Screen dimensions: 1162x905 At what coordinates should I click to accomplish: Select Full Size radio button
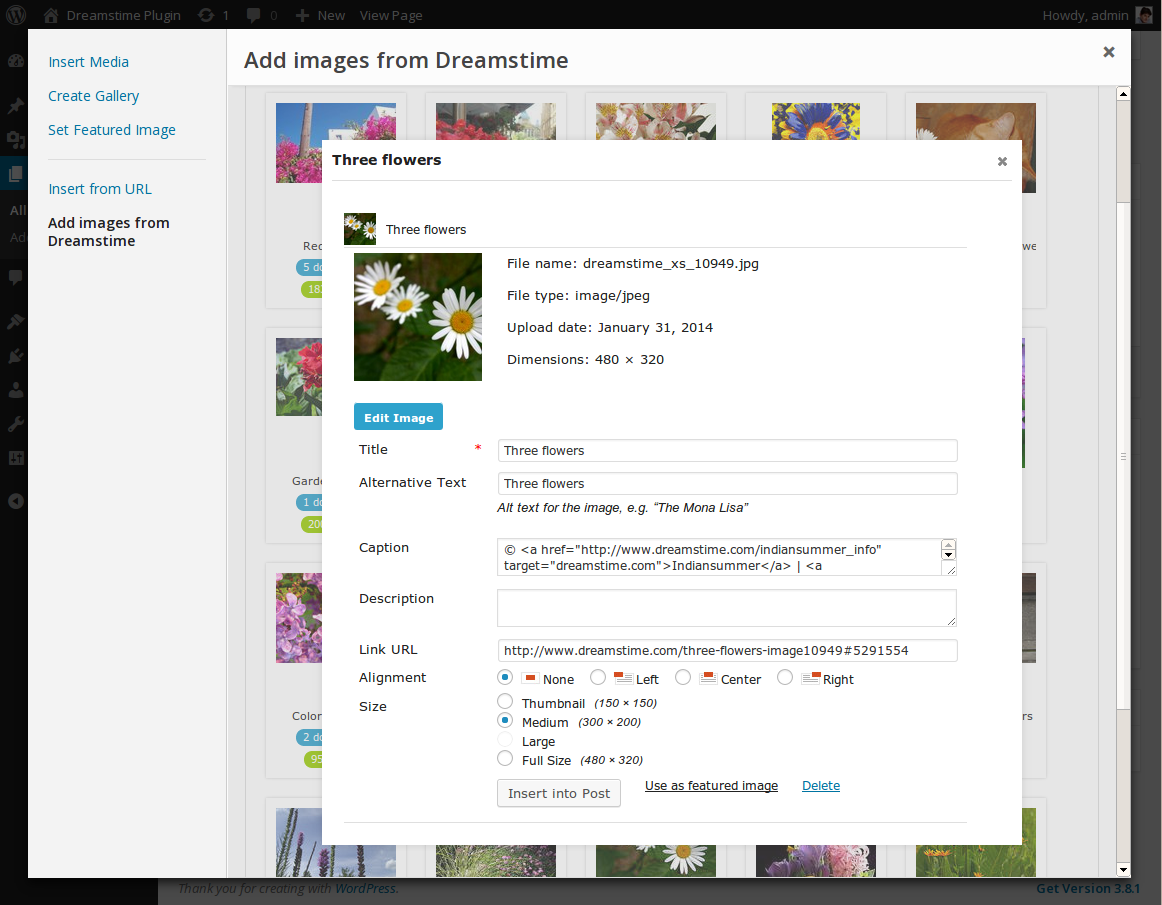point(505,759)
